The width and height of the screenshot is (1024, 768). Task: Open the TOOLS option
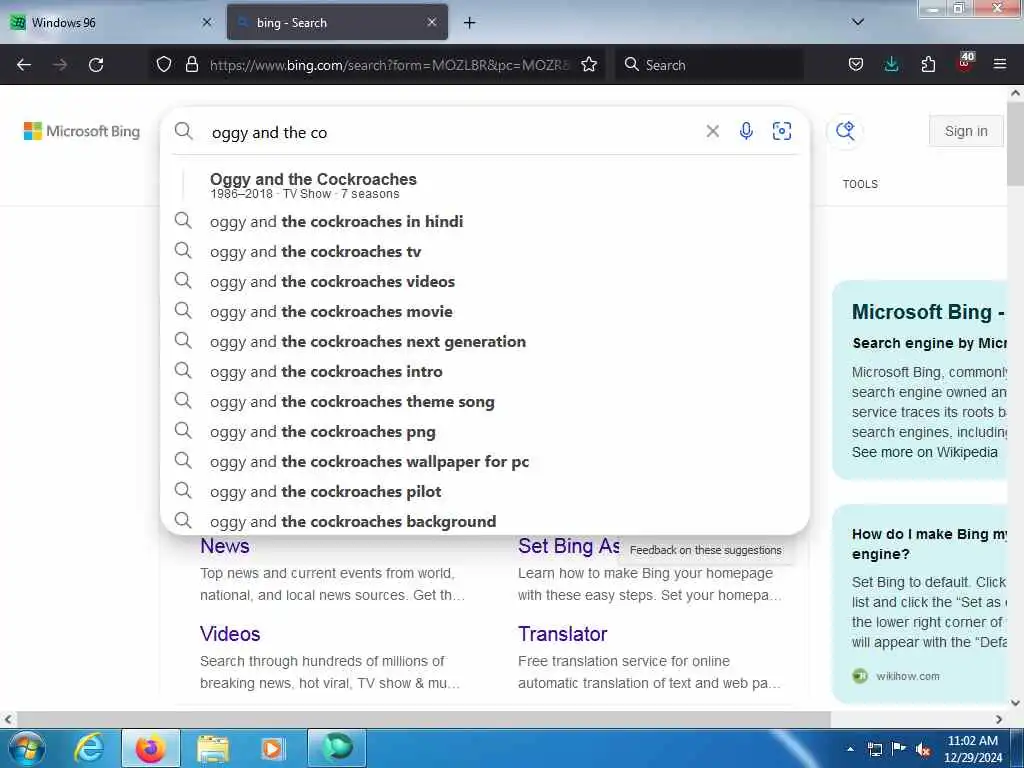click(860, 184)
